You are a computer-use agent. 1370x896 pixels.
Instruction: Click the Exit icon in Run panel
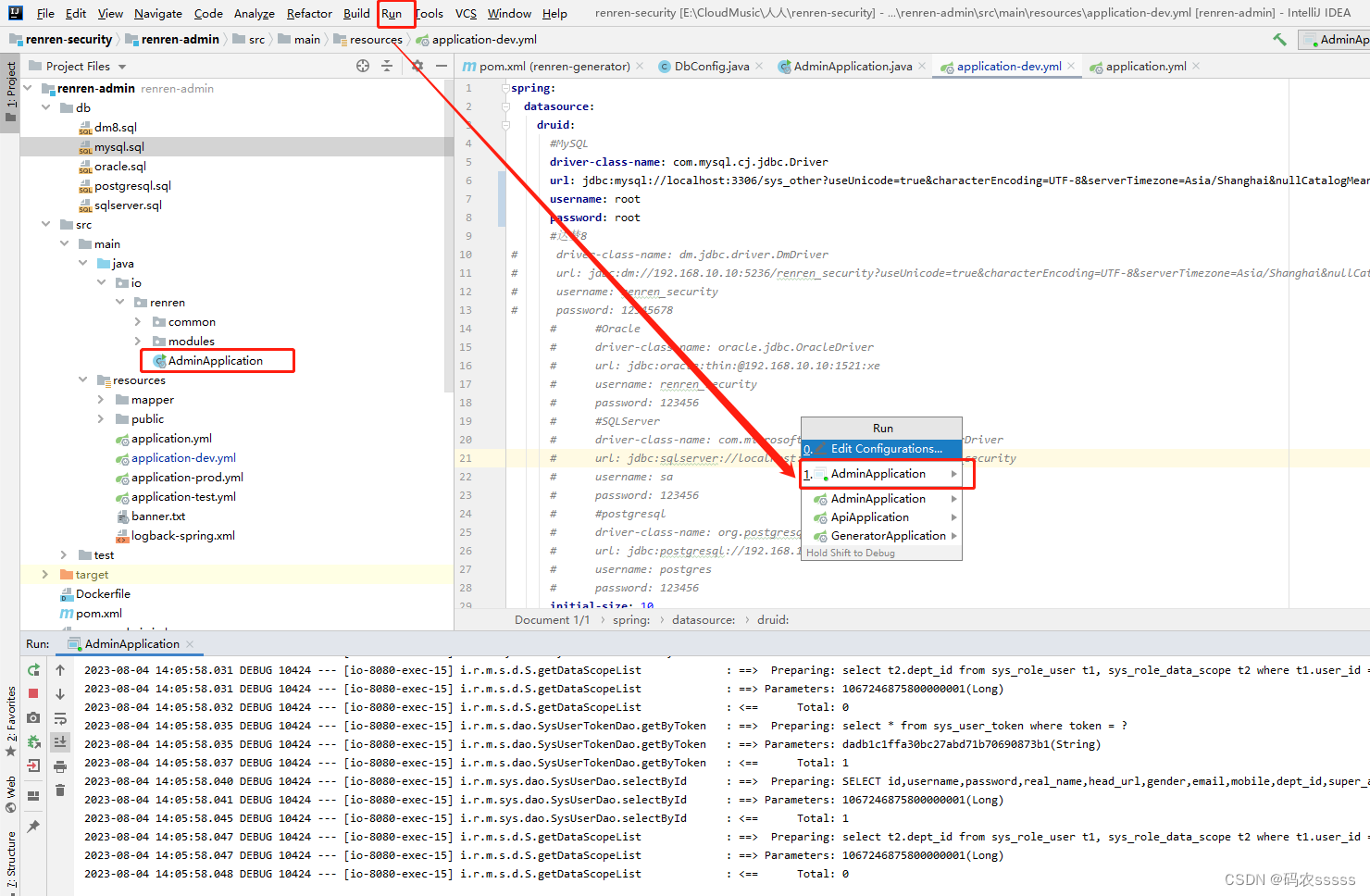[33, 765]
